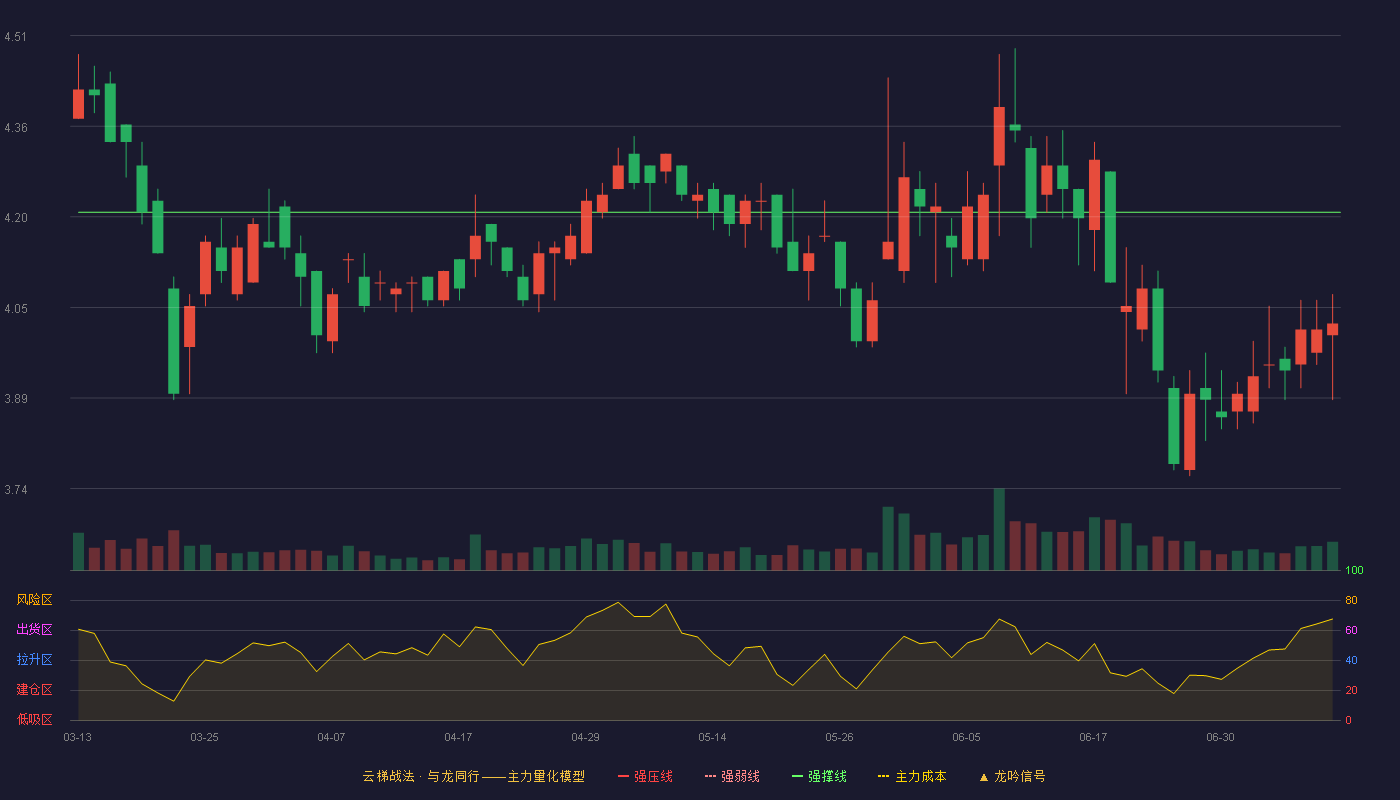Toggle the 龙吟信号 legend item
This screenshot has width=1400, height=800.
[1012, 776]
